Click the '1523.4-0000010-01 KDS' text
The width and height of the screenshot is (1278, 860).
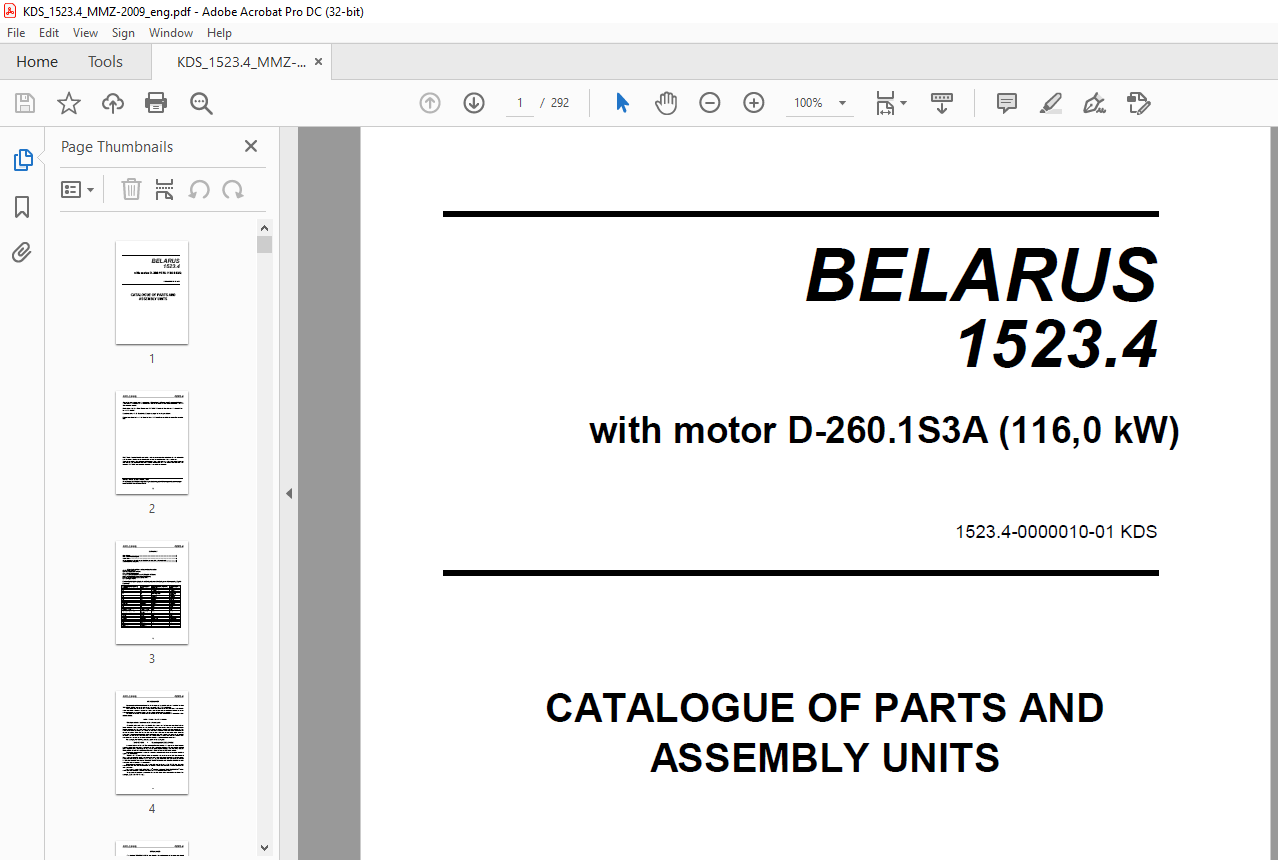click(1056, 532)
